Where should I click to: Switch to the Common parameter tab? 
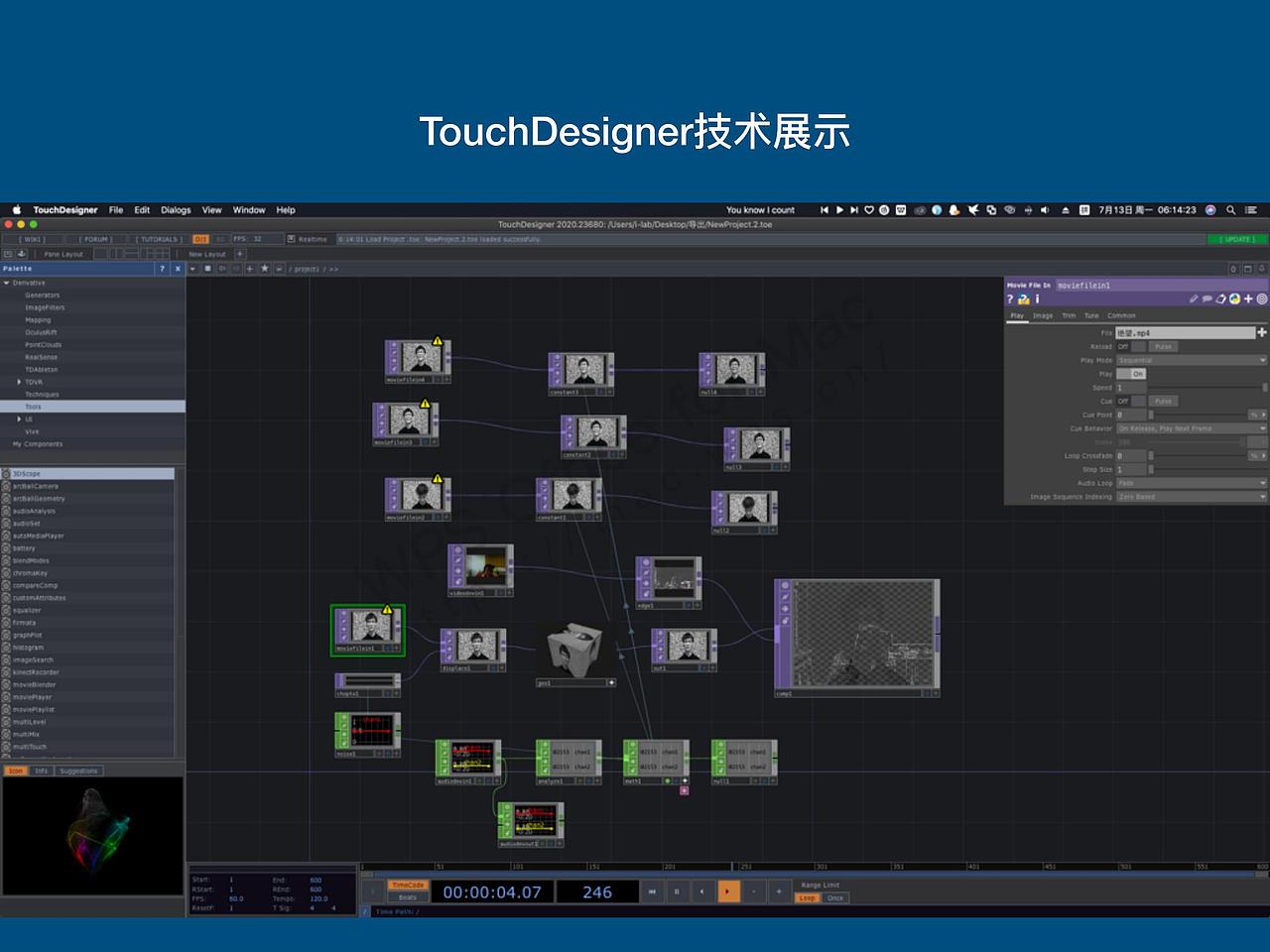1121,316
